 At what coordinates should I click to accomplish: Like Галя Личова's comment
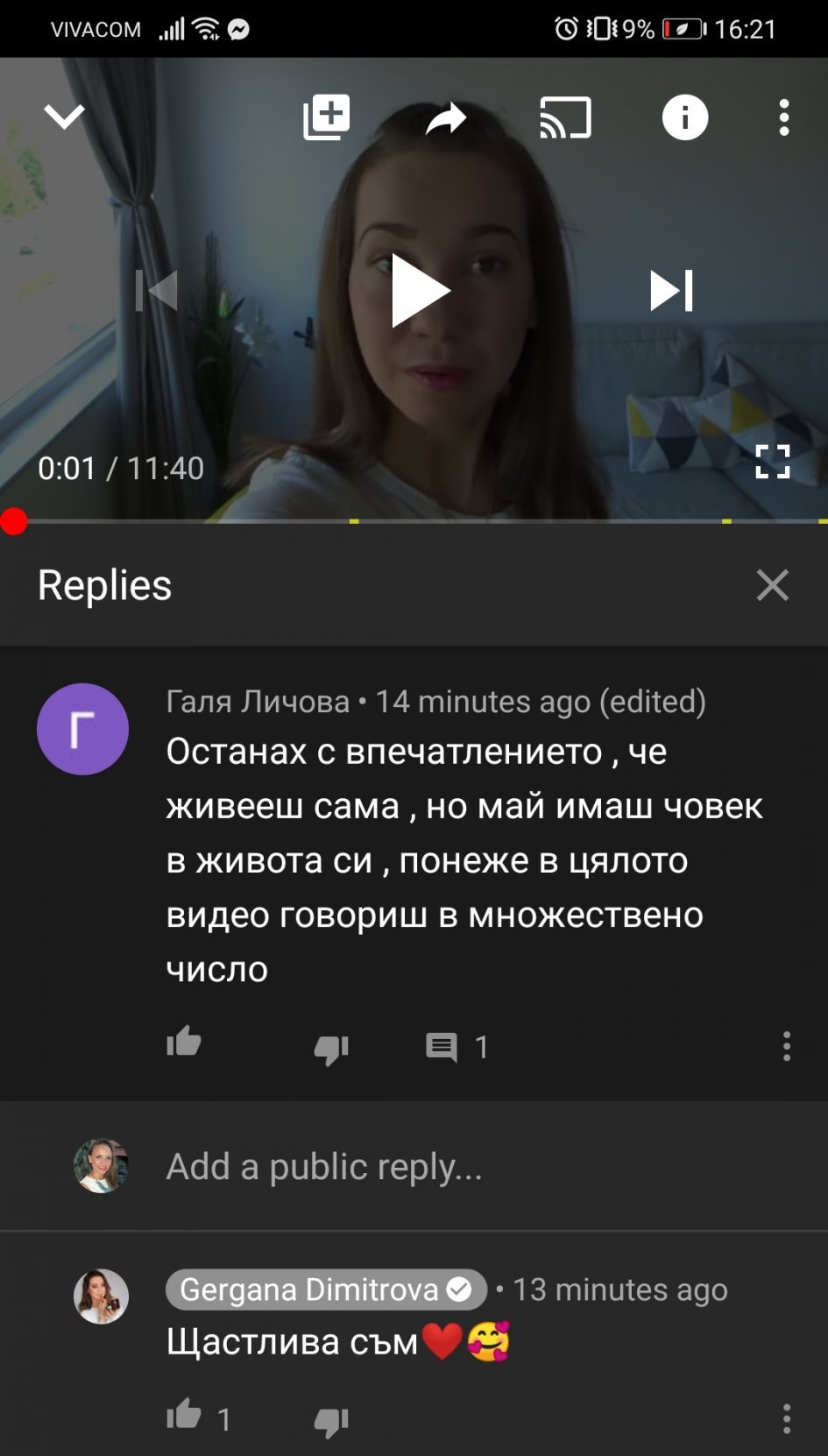184,1043
